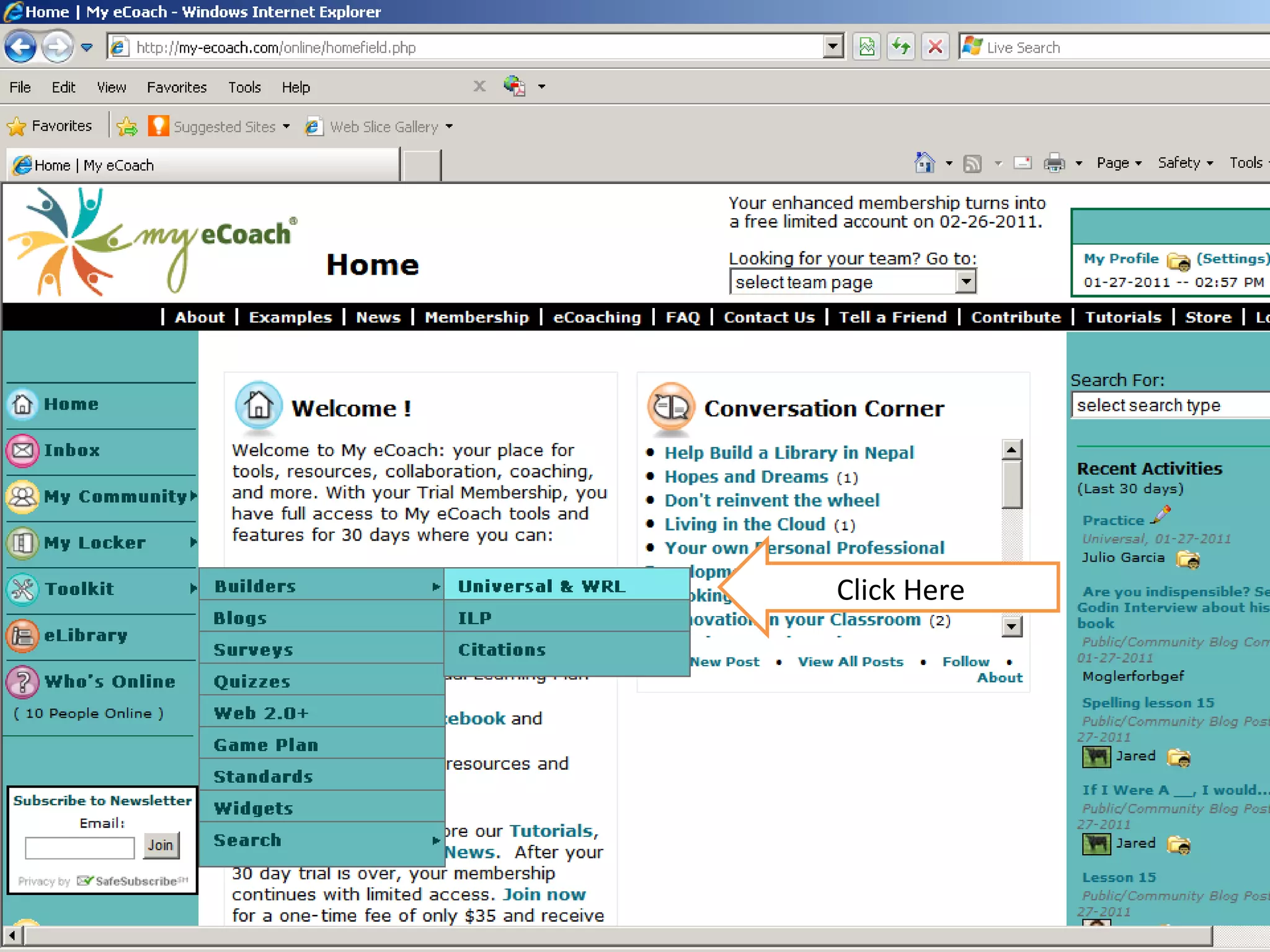The height and width of the screenshot is (952, 1270).
Task: Click the Who's Online question mark icon
Action: pyautogui.click(x=23, y=682)
